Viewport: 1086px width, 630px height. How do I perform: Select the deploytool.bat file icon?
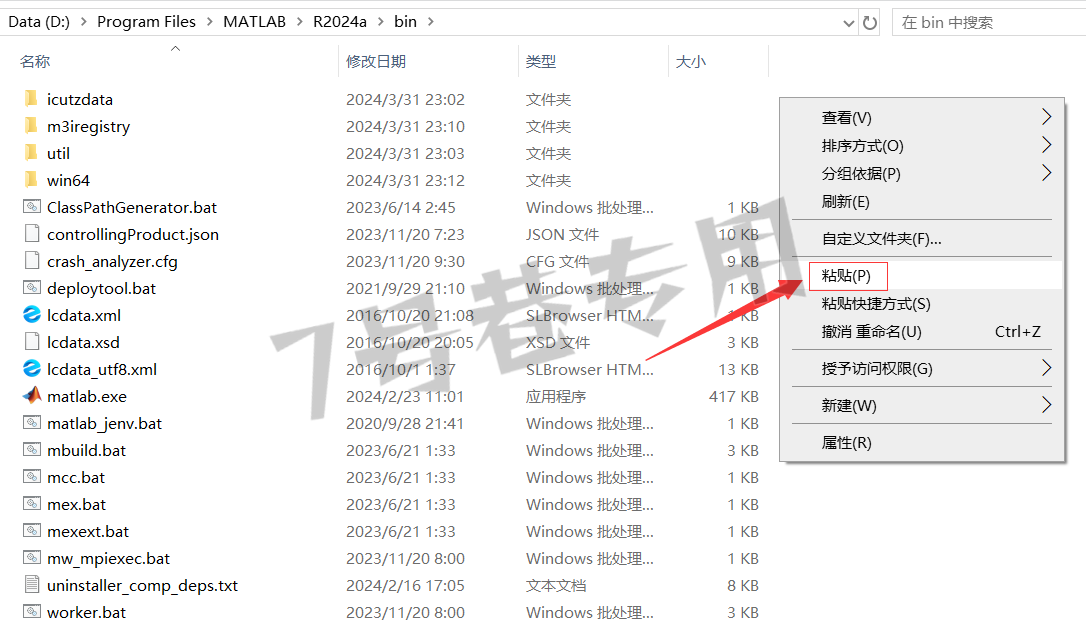pos(32,288)
